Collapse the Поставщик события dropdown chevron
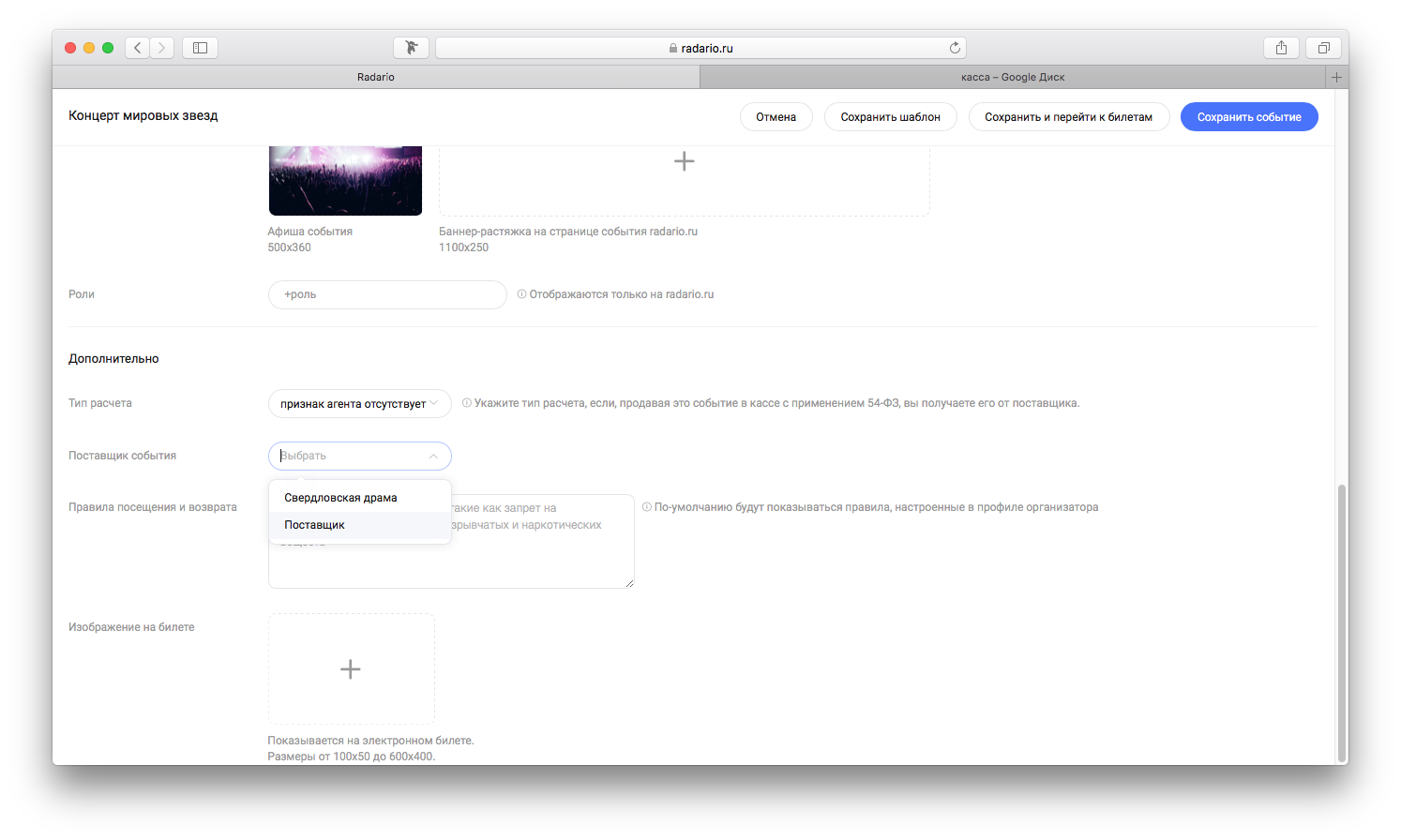 pos(433,457)
